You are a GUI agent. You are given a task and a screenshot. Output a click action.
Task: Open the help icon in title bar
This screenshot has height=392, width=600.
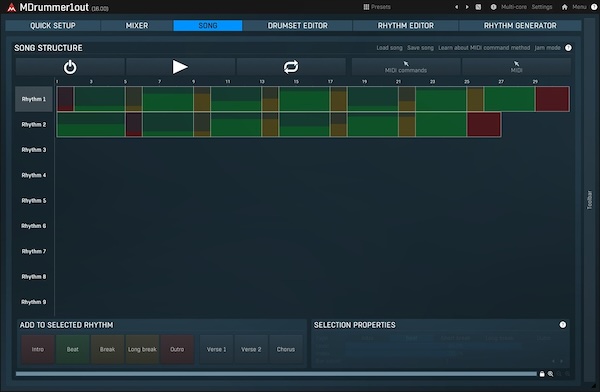pyautogui.click(x=594, y=7)
